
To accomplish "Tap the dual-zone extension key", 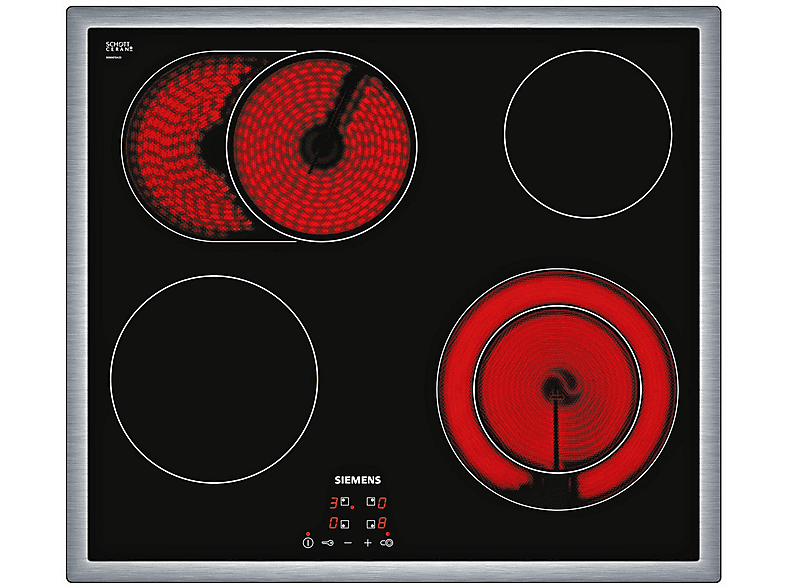I will coord(386,542).
